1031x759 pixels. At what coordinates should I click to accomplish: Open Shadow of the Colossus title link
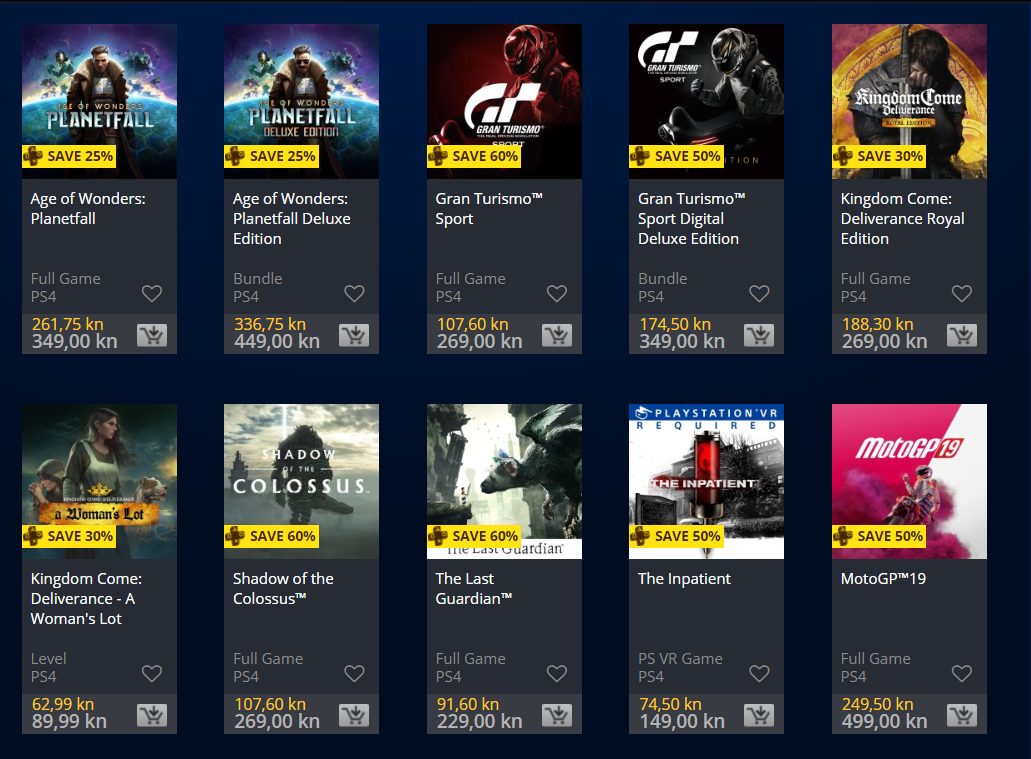283,589
